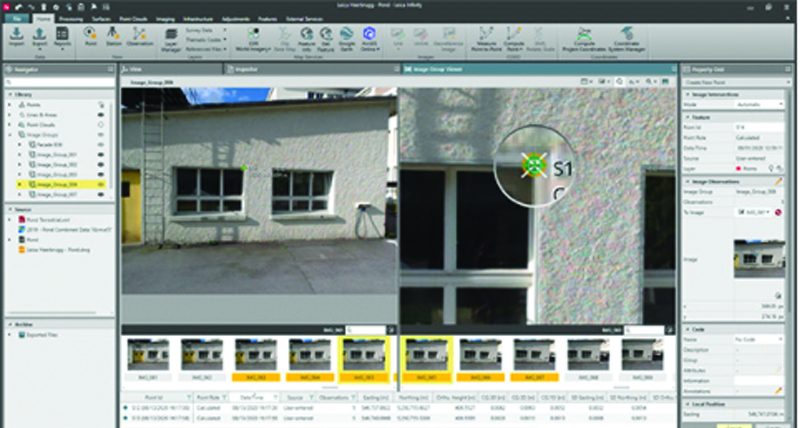800x428 pixels.
Task: Collapse the Image Groups tree node
Action: pyautogui.click(x=11, y=134)
